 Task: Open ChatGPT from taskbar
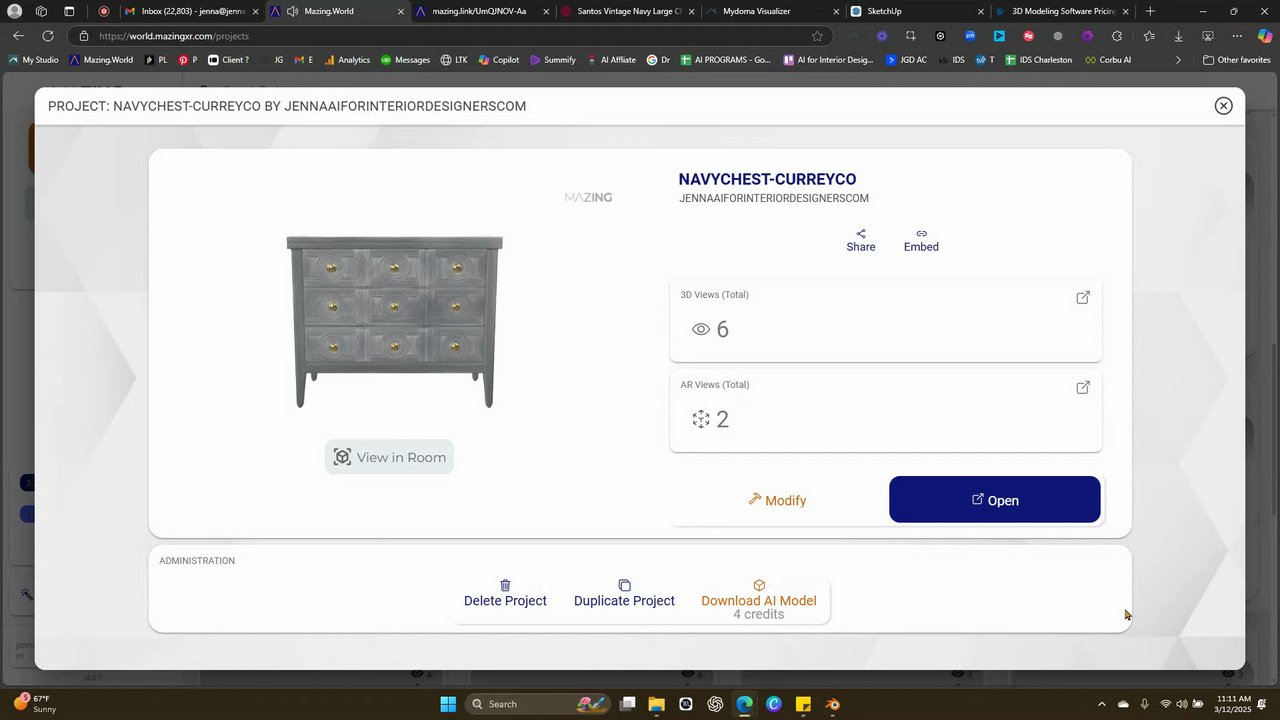(715, 704)
